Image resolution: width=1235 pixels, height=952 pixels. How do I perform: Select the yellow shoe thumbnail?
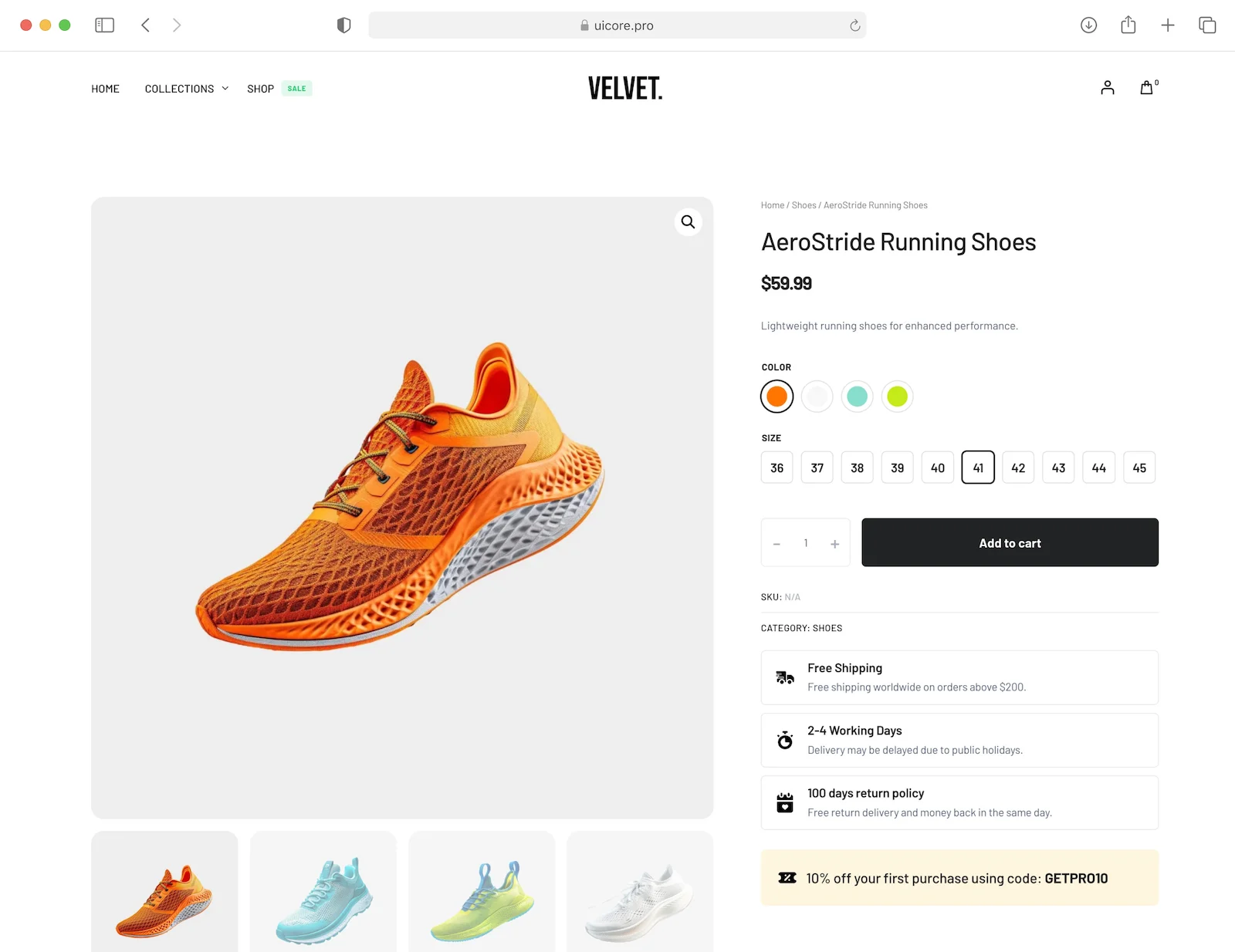pyautogui.click(x=482, y=895)
